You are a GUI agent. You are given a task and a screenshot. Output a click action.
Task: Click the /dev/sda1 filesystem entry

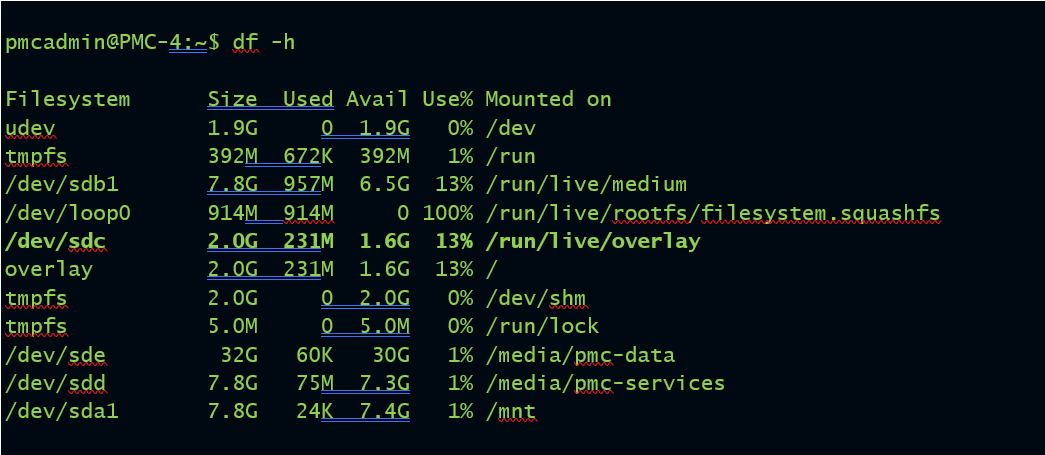tap(62, 412)
